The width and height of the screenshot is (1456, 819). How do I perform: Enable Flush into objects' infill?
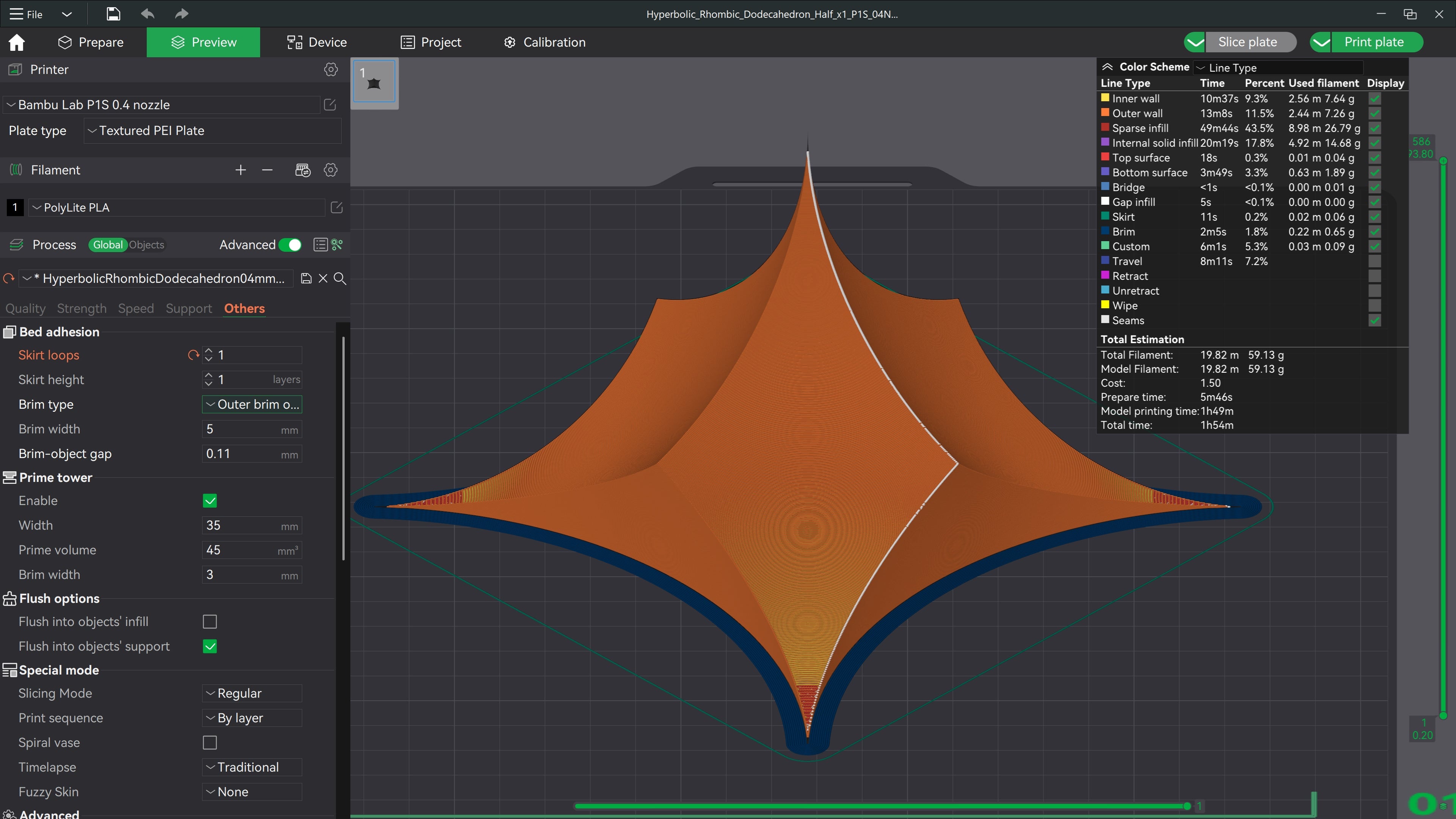pos(210,622)
